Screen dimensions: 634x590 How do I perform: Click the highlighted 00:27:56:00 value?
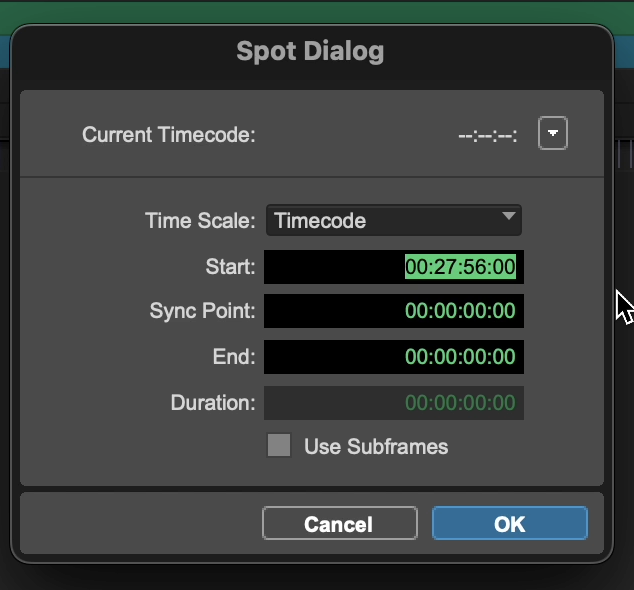(460, 267)
